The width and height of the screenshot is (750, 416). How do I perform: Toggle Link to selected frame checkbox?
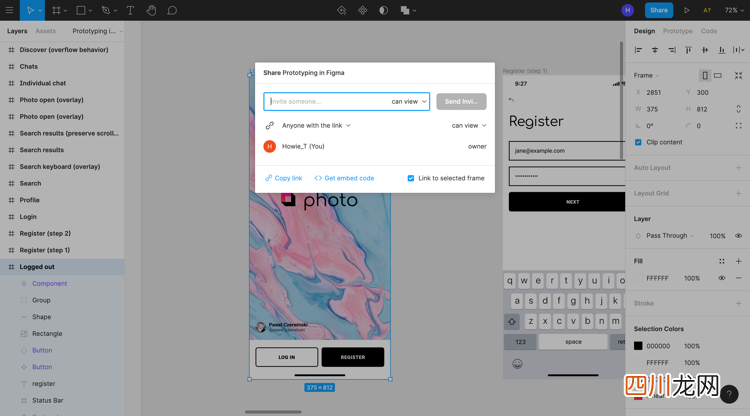(410, 178)
